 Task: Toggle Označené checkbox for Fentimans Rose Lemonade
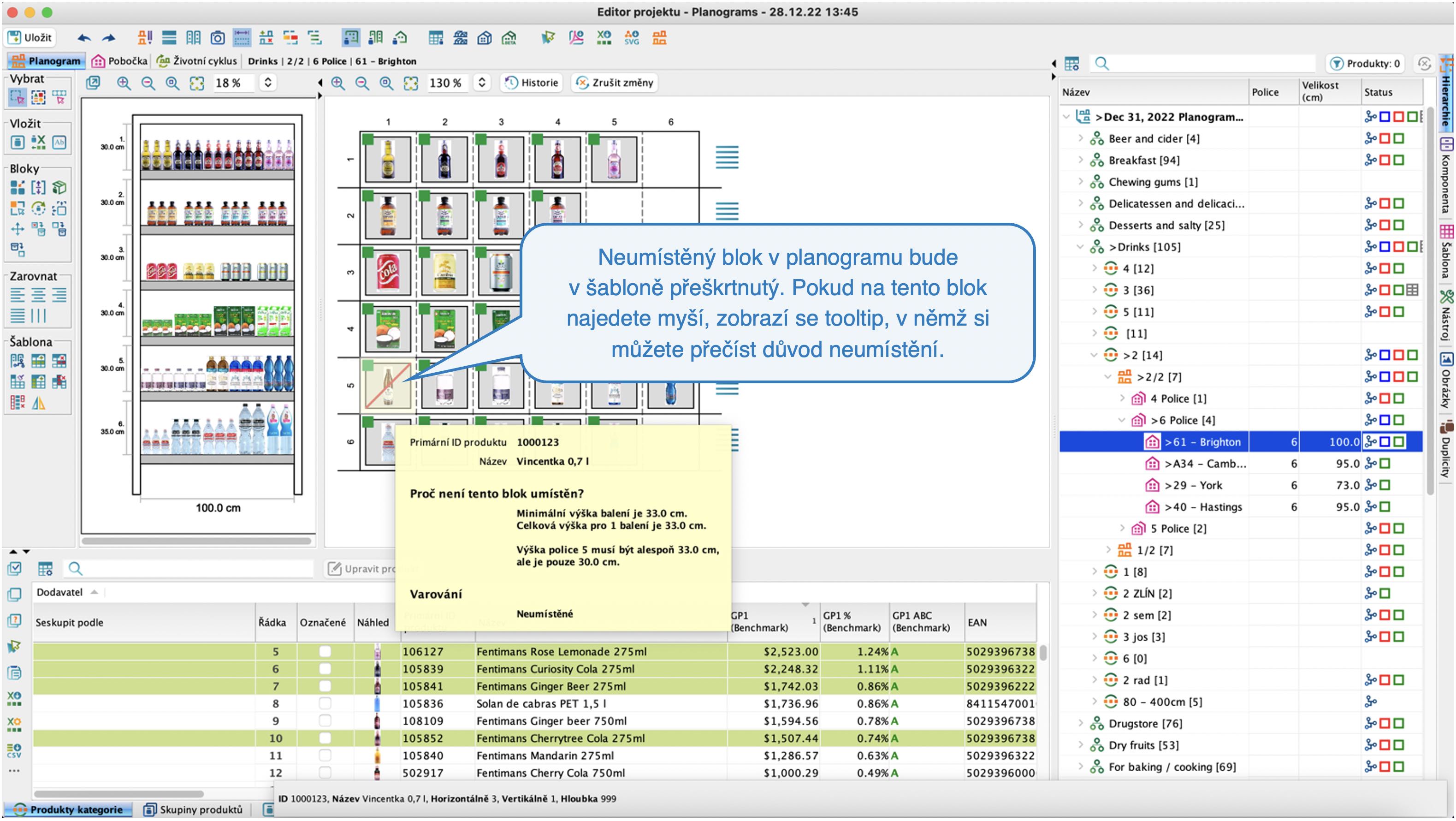[325, 651]
